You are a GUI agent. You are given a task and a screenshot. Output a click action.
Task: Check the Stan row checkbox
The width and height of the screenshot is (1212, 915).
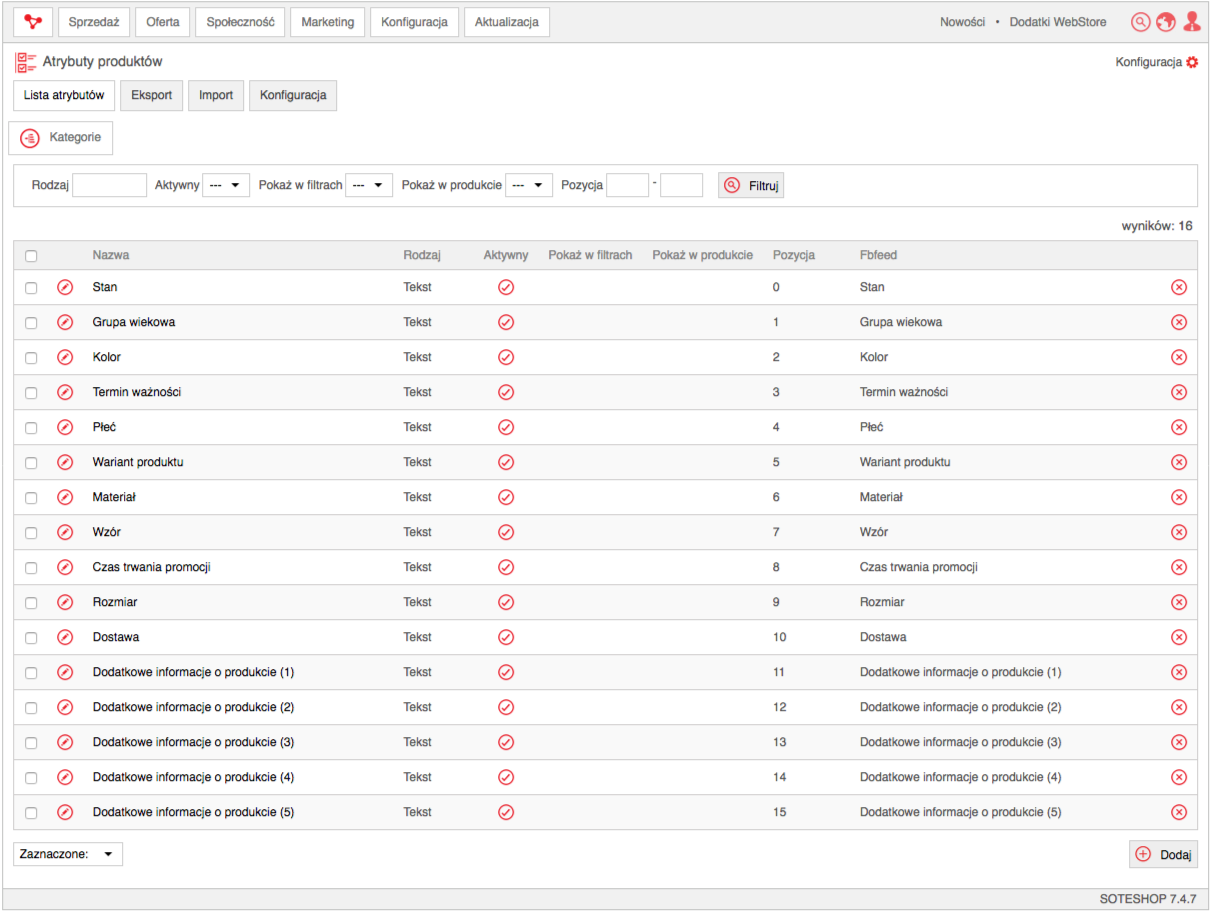31,288
